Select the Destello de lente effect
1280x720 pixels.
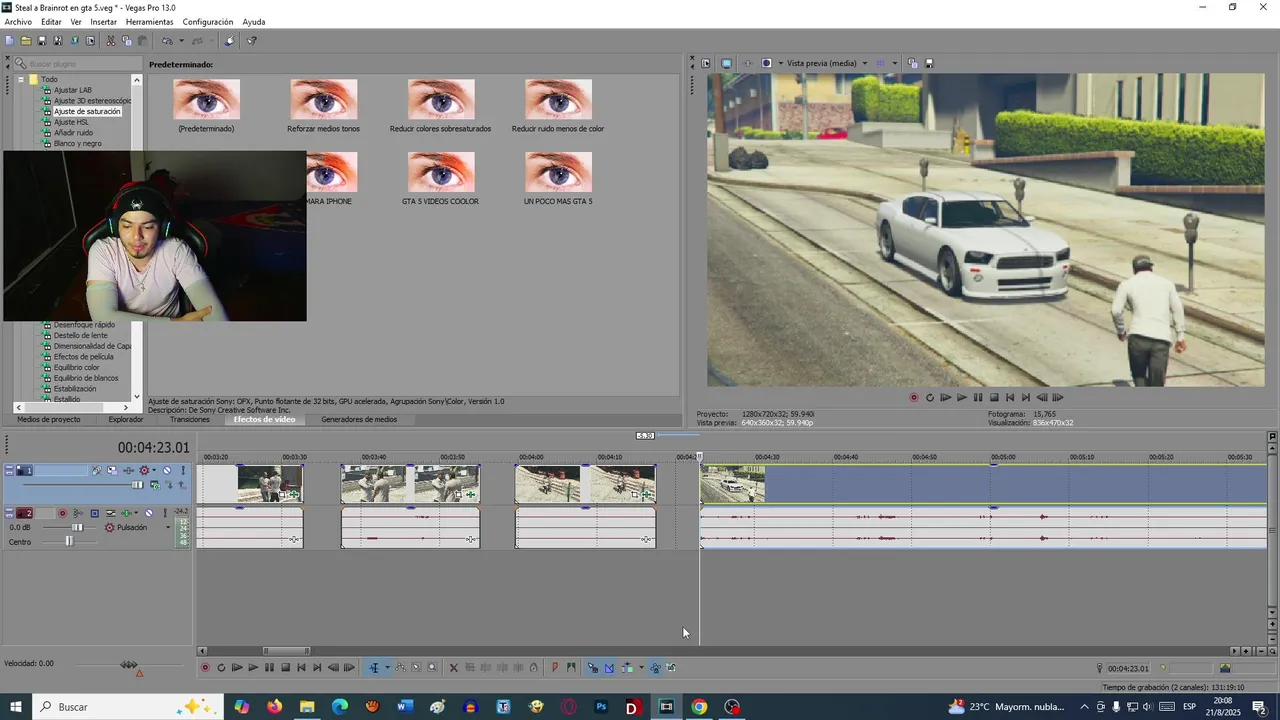point(80,336)
